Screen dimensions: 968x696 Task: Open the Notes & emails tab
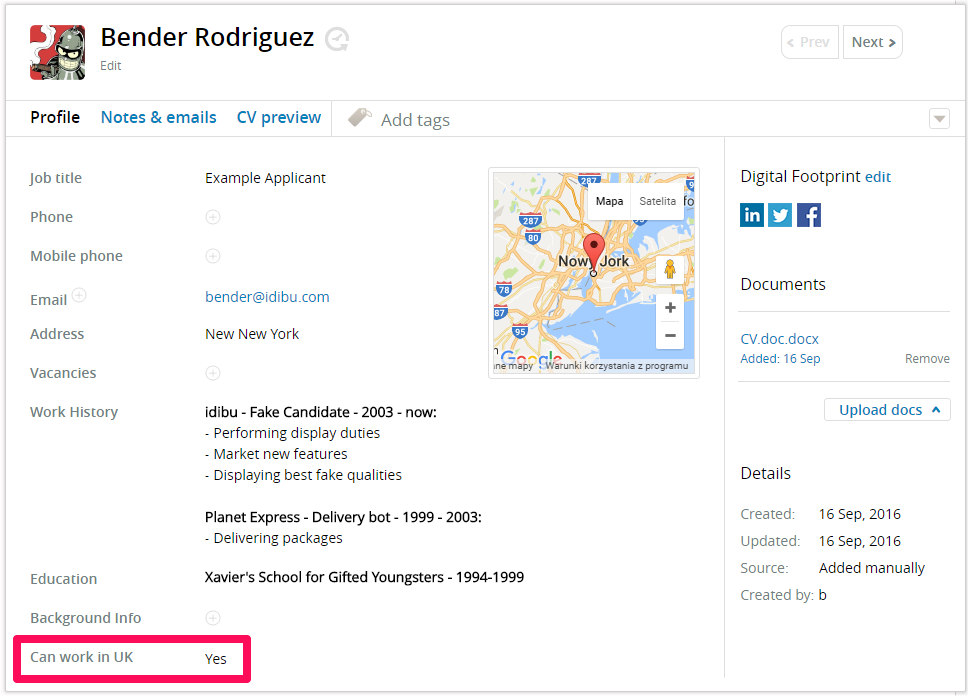[x=159, y=117]
